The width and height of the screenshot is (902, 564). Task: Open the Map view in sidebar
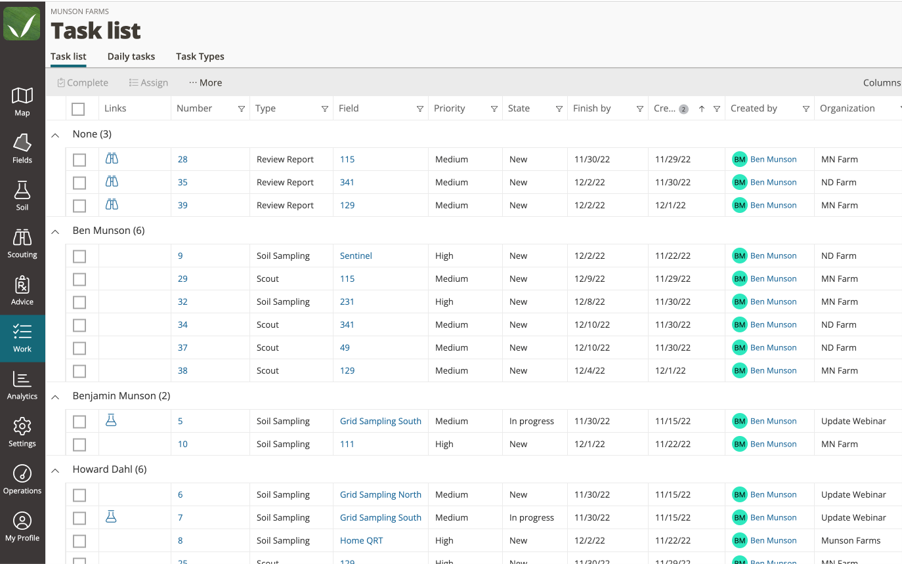click(22, 101)
